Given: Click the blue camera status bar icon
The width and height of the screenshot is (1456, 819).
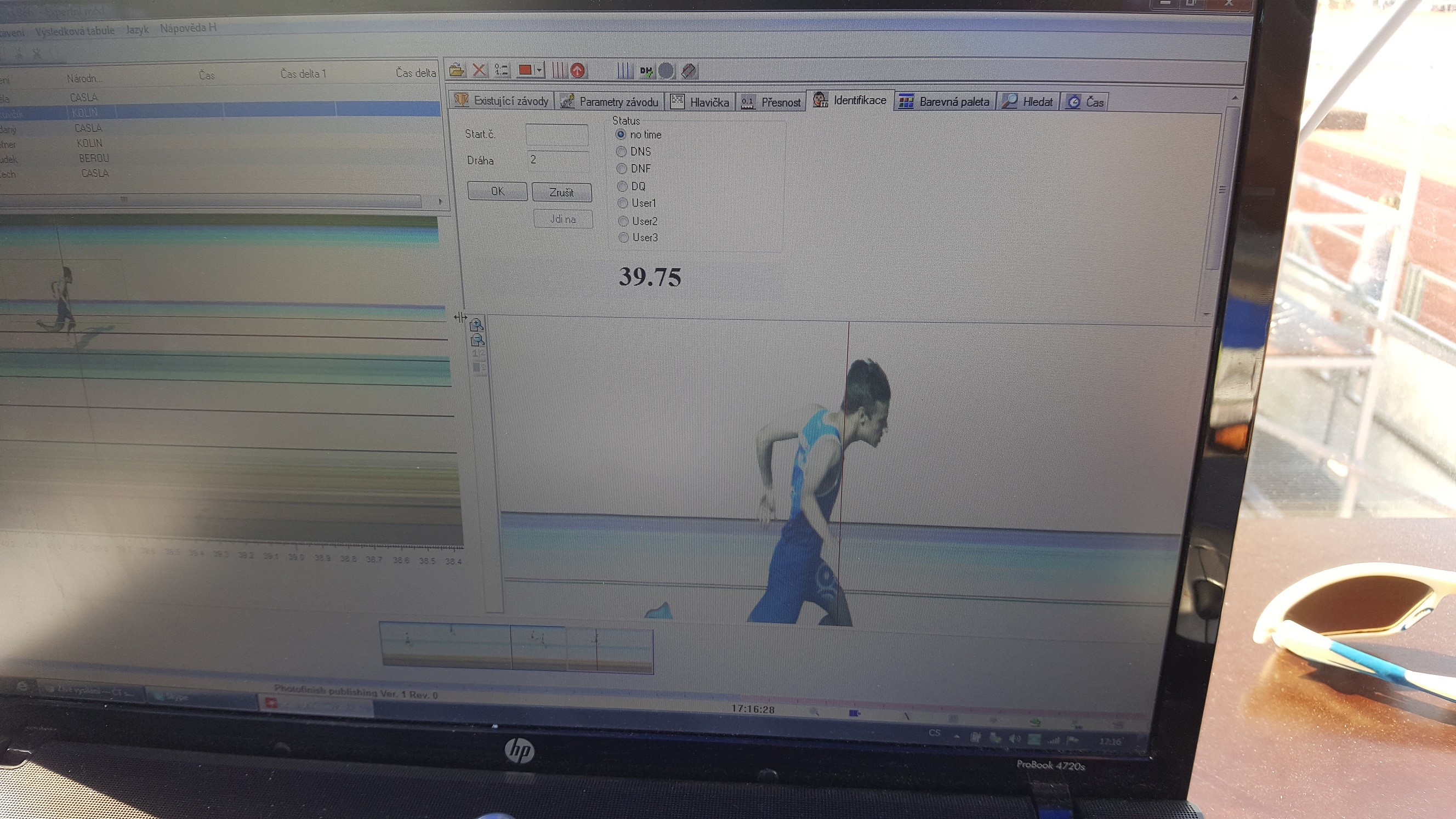Looking at the screenshot, I should 855,714.
